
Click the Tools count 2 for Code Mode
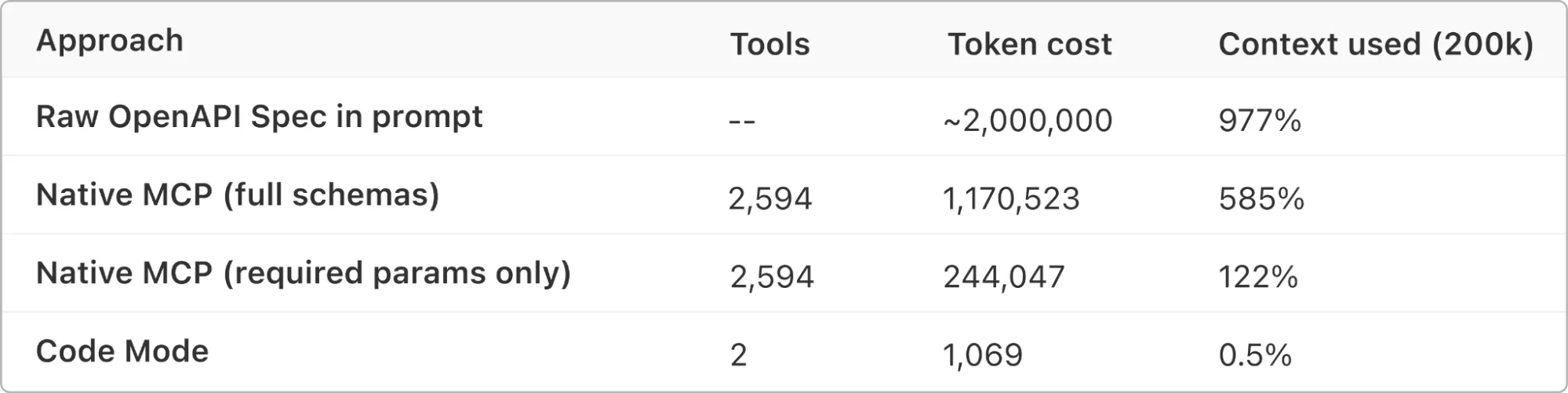tap(738, 355)
